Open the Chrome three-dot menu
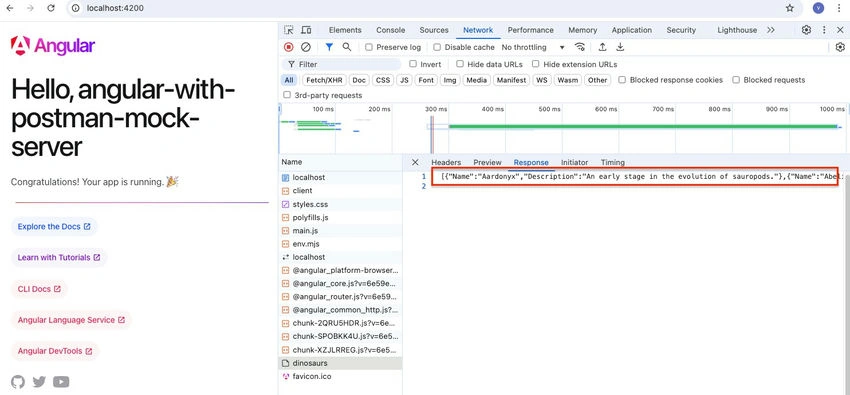Image resolution: width=850 pixels, height=395 pixels. (839, 8)
